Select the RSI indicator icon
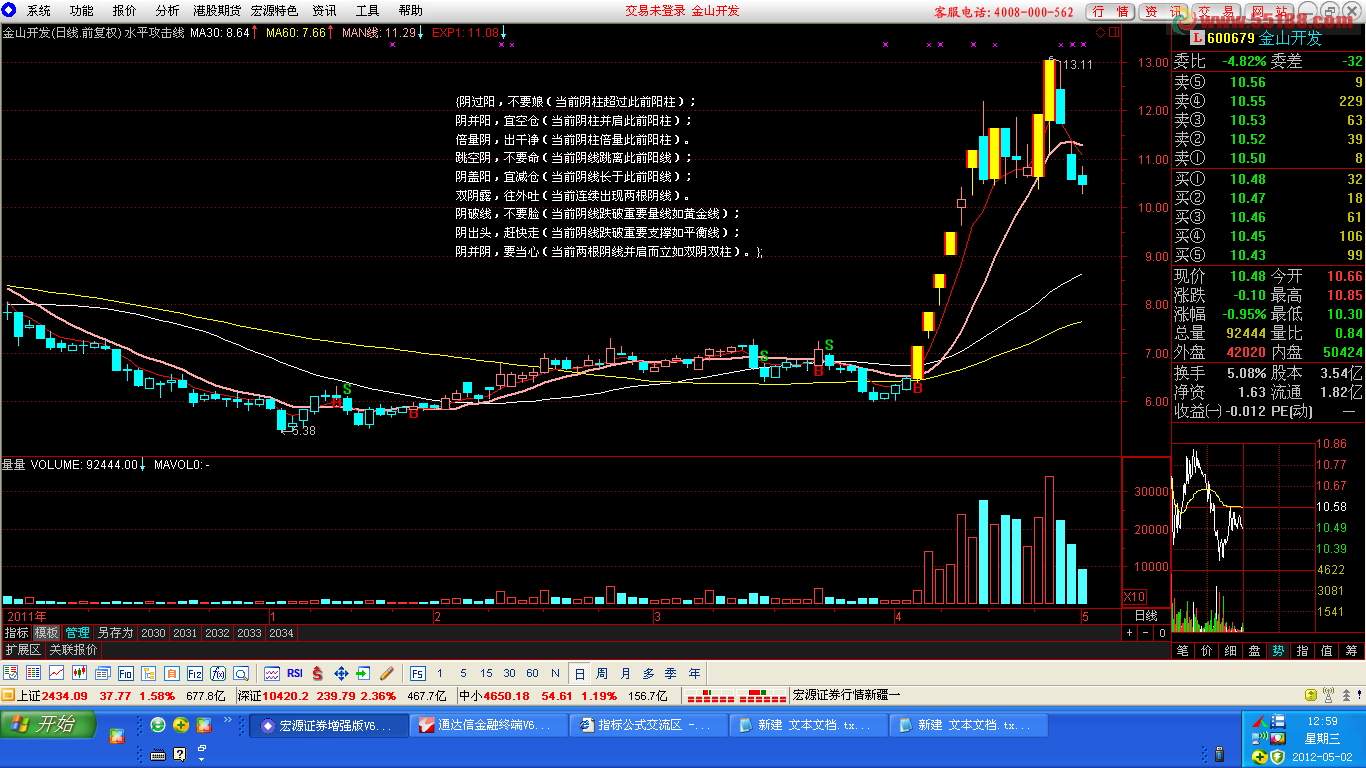This screenshot has height=768, width=1366. coord(295,673)
